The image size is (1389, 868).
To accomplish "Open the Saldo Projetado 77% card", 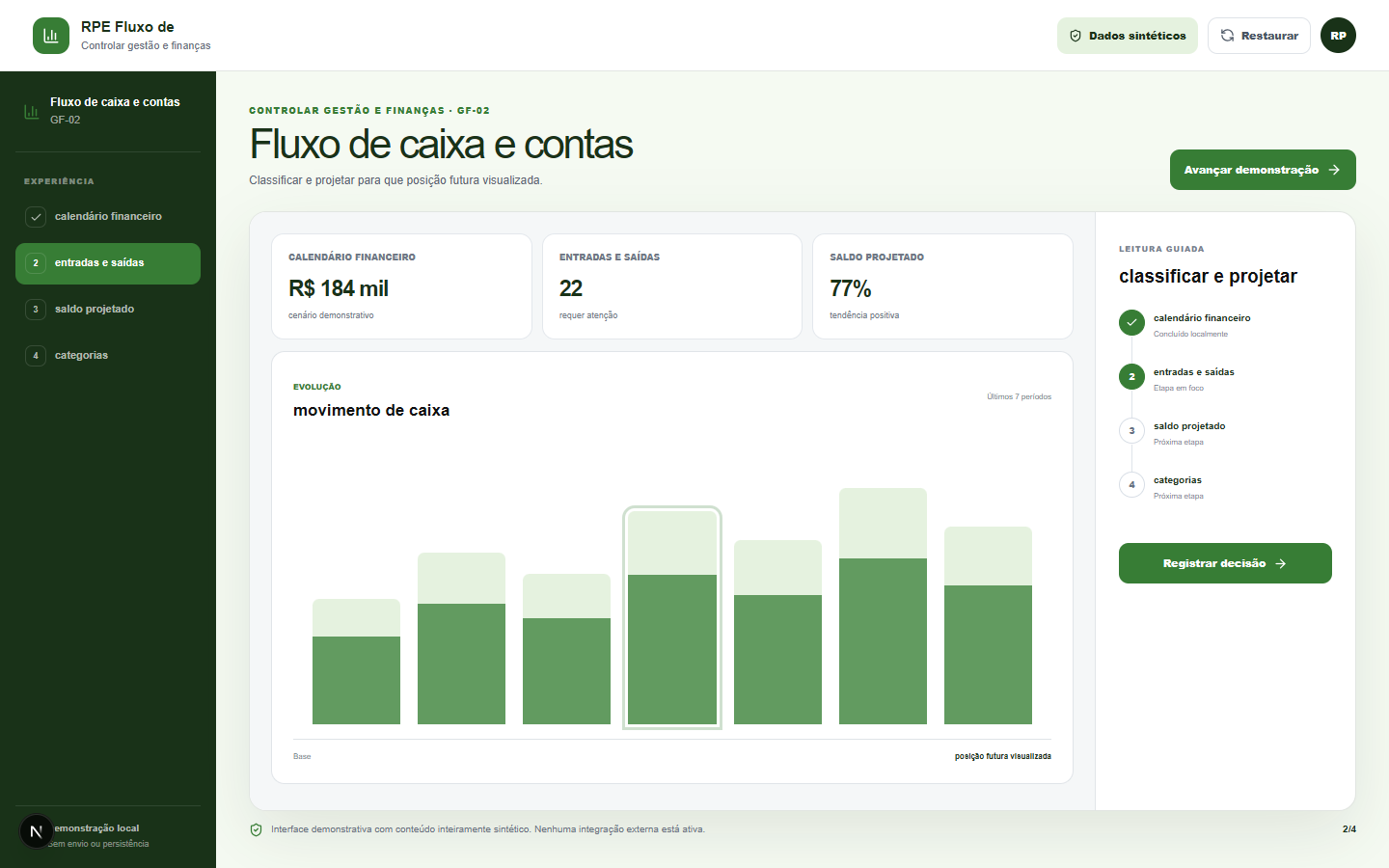I will click(x=942, y=286).
